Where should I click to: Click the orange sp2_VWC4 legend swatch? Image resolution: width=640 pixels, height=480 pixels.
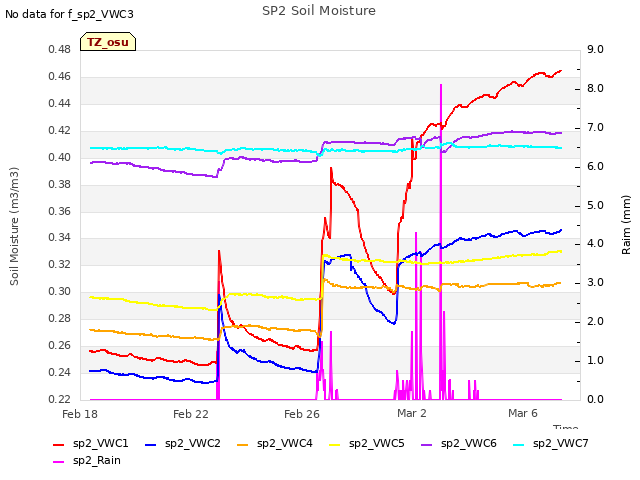(x=243, y=445)
